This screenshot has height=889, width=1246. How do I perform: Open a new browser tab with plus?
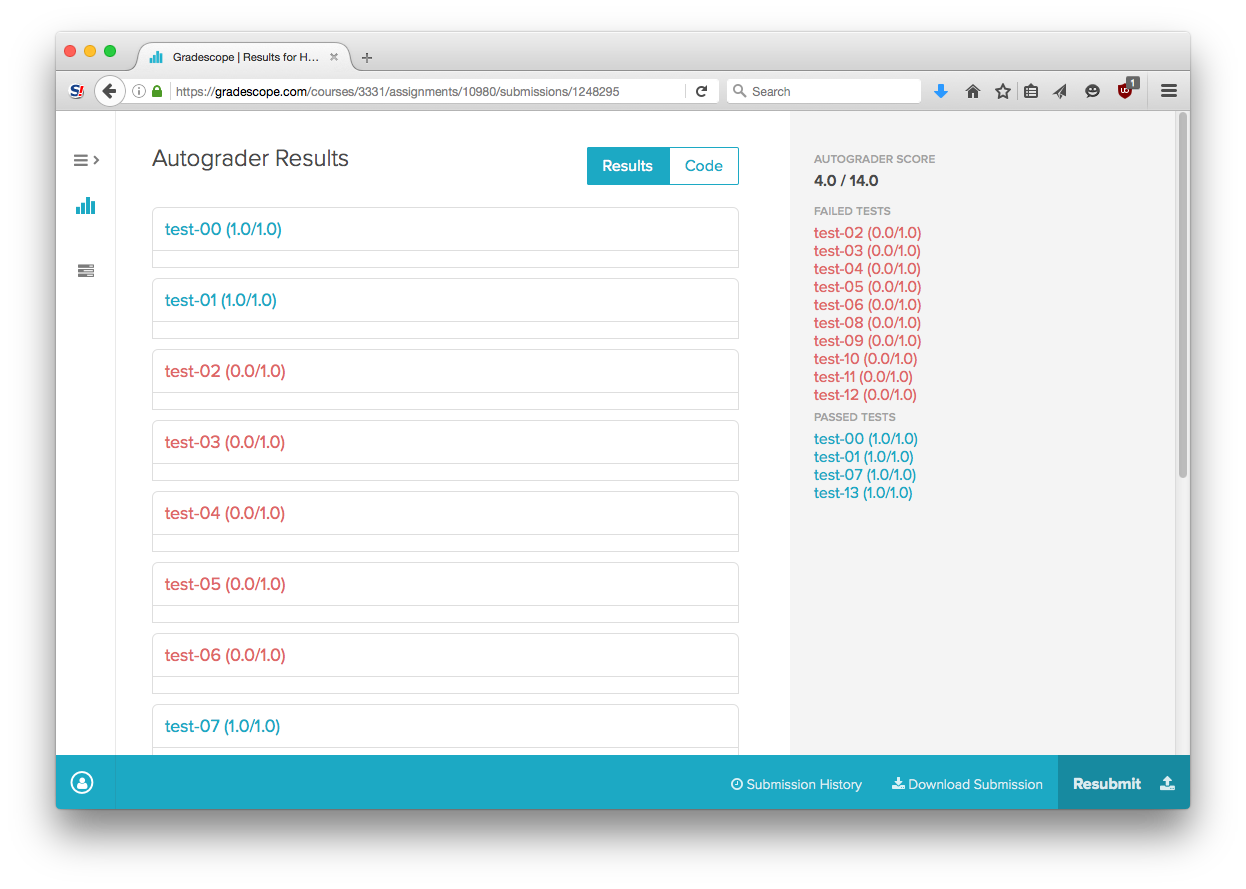coord(367,58)
